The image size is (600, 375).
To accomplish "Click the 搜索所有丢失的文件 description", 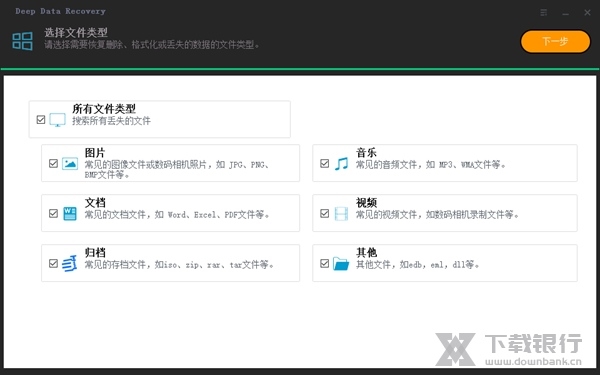I will point(111,121).
